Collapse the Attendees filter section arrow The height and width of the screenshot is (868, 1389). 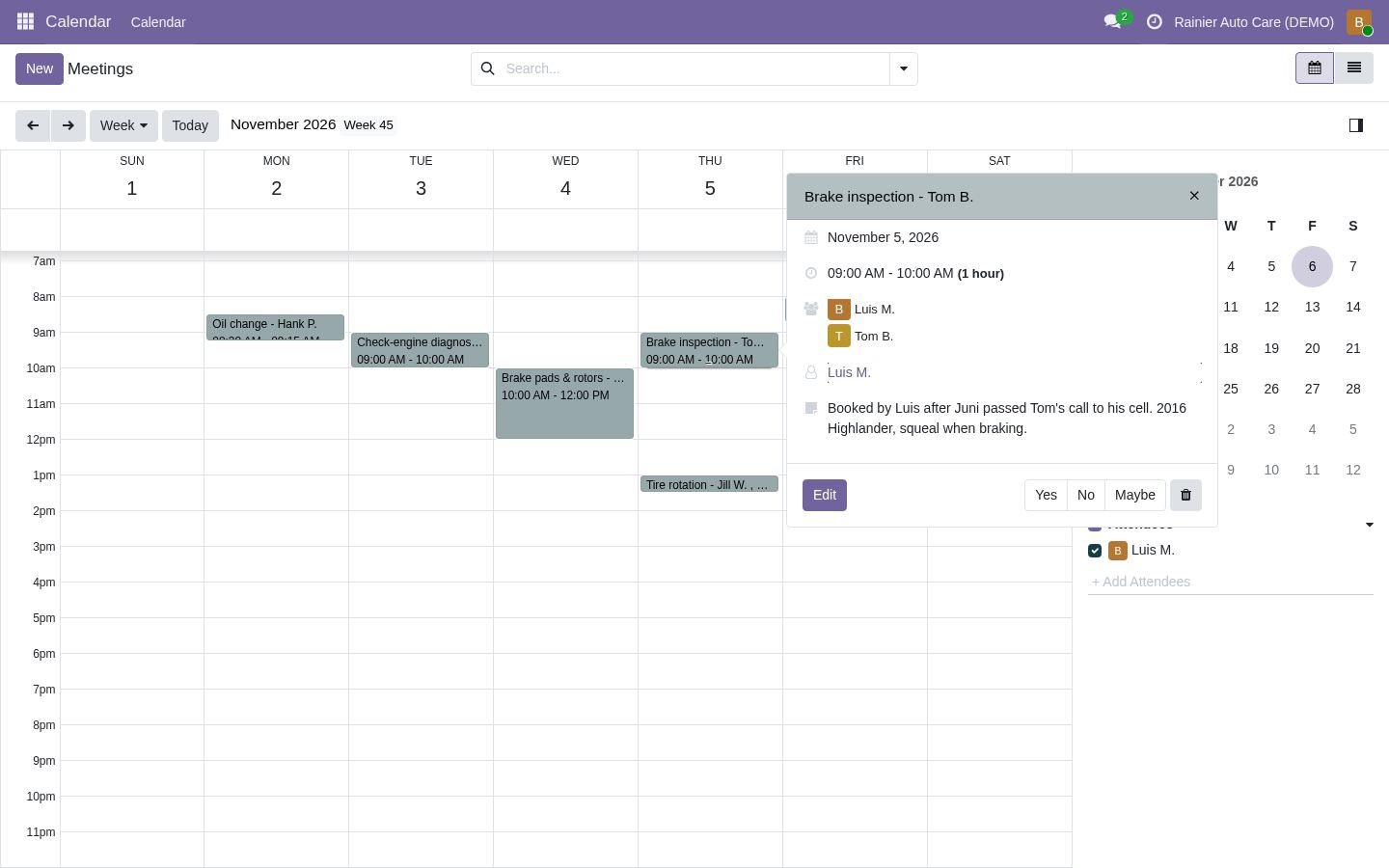coord(1369,525)
